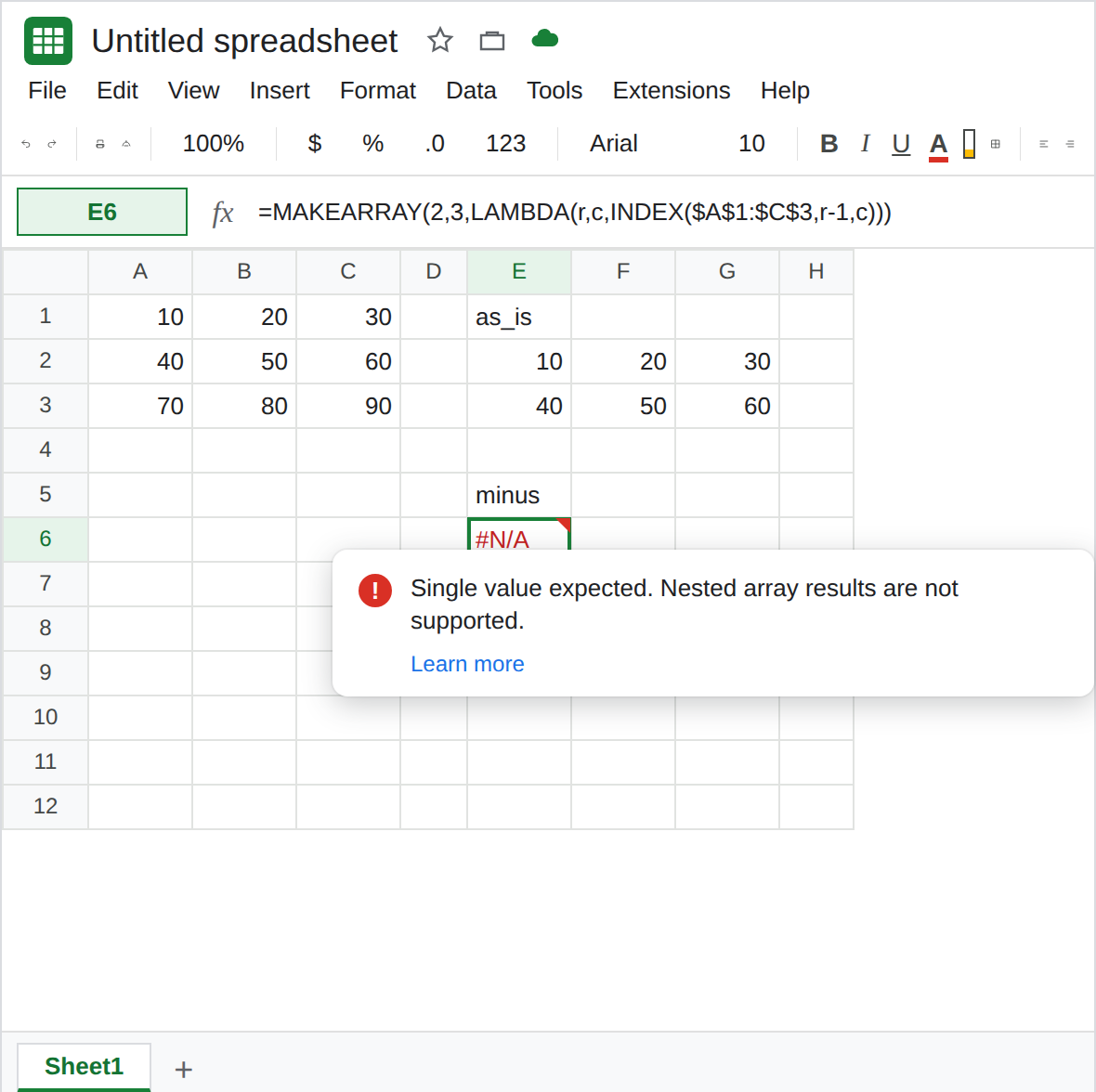Open the text color picker
The height and width of the screenshot is (1092, 1096).
pos(938,145)
